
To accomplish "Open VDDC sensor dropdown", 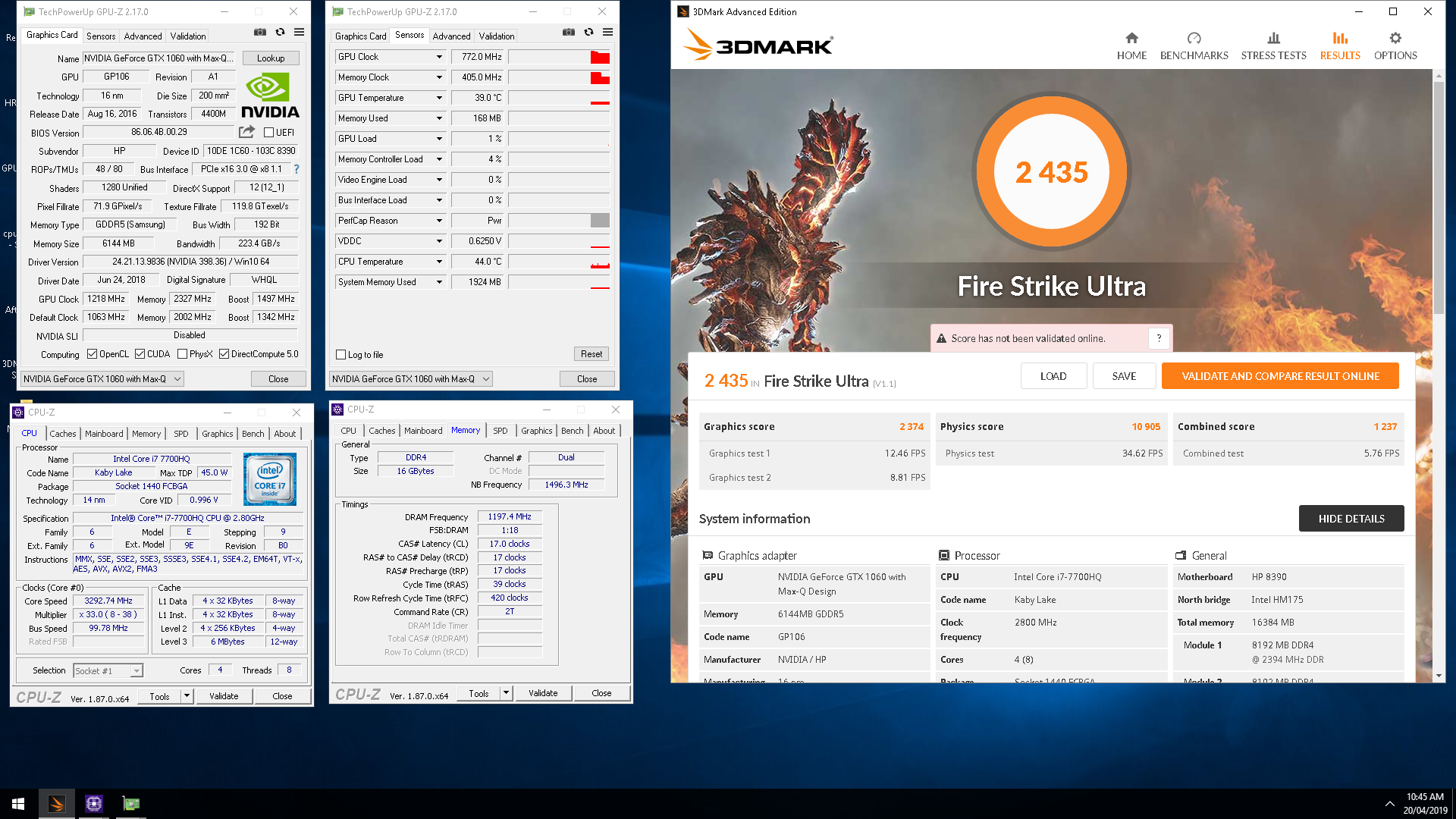I will pyautogui.click(x=438, y=241).
